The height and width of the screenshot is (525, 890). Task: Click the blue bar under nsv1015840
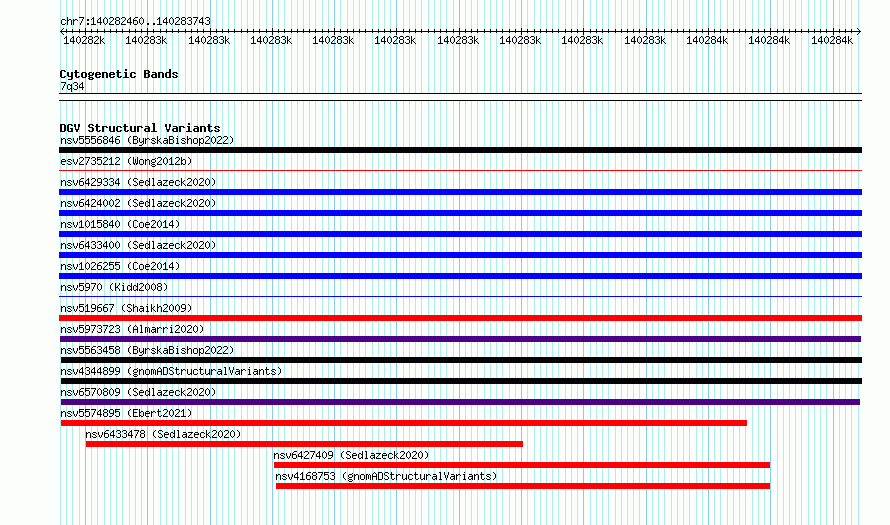[460, 234]
